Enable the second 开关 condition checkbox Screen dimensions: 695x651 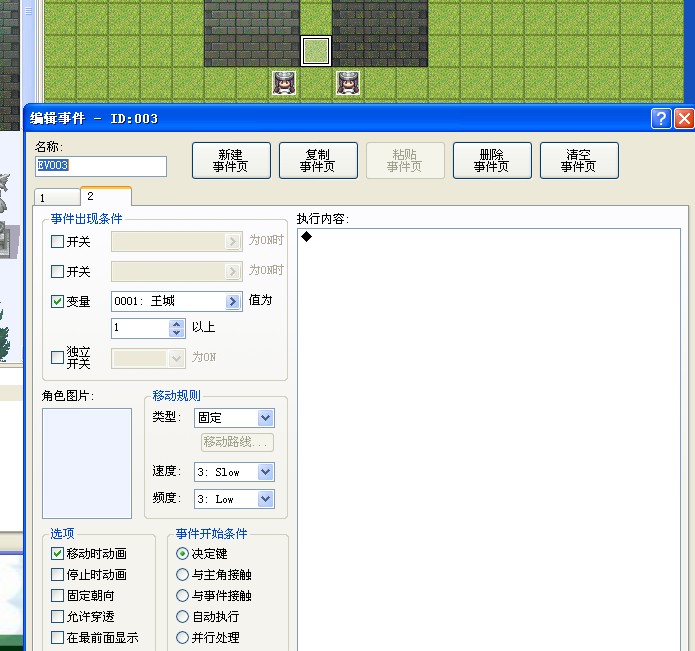coord(58,271)
